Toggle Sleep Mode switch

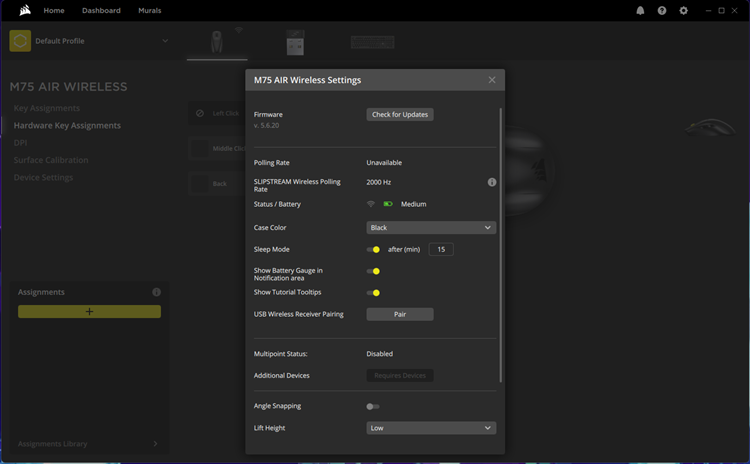pyautogui.click(x=373, y=250)
